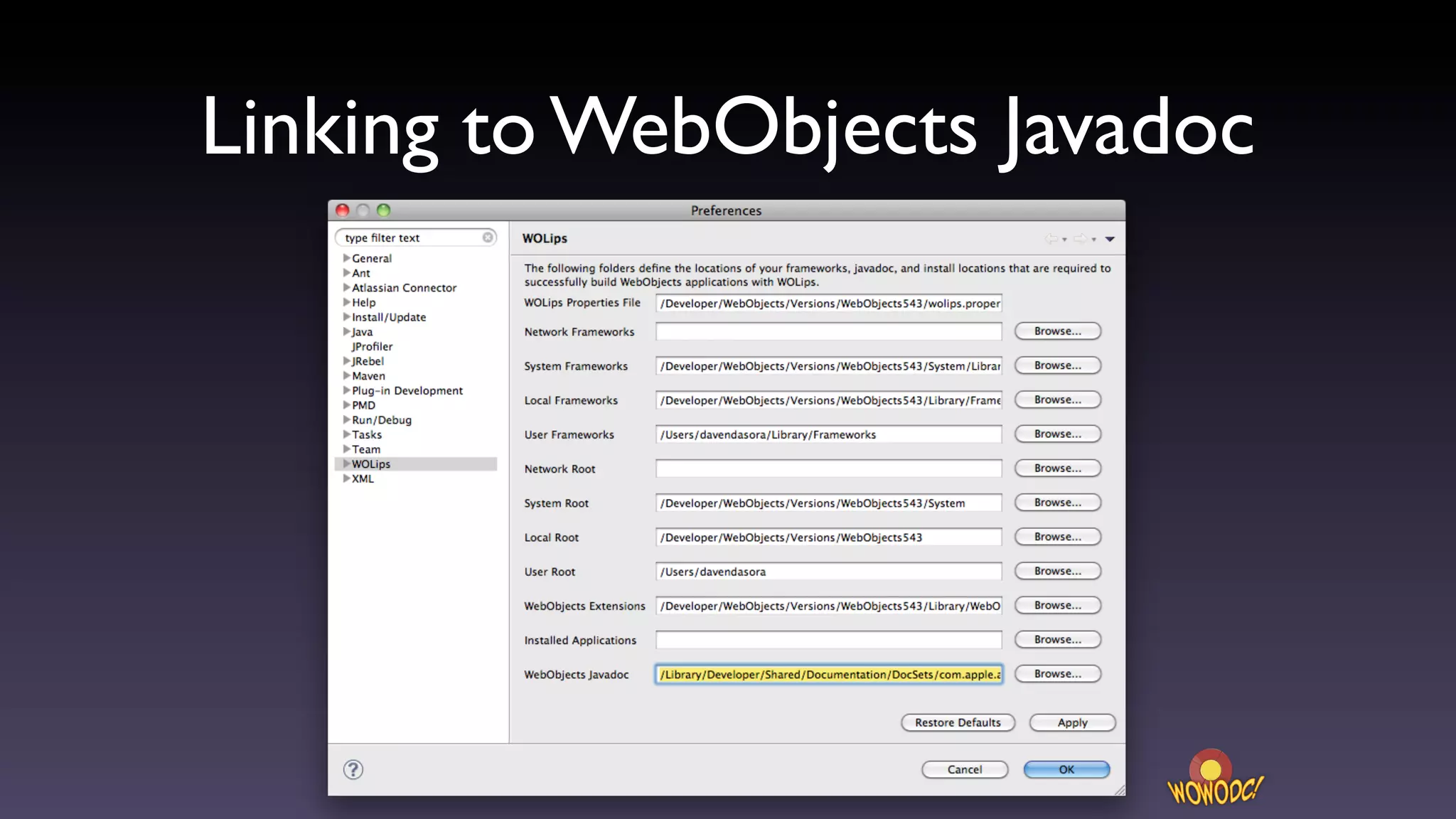
Task: Select JProfiler in the preferences tree
Action: 372,346
